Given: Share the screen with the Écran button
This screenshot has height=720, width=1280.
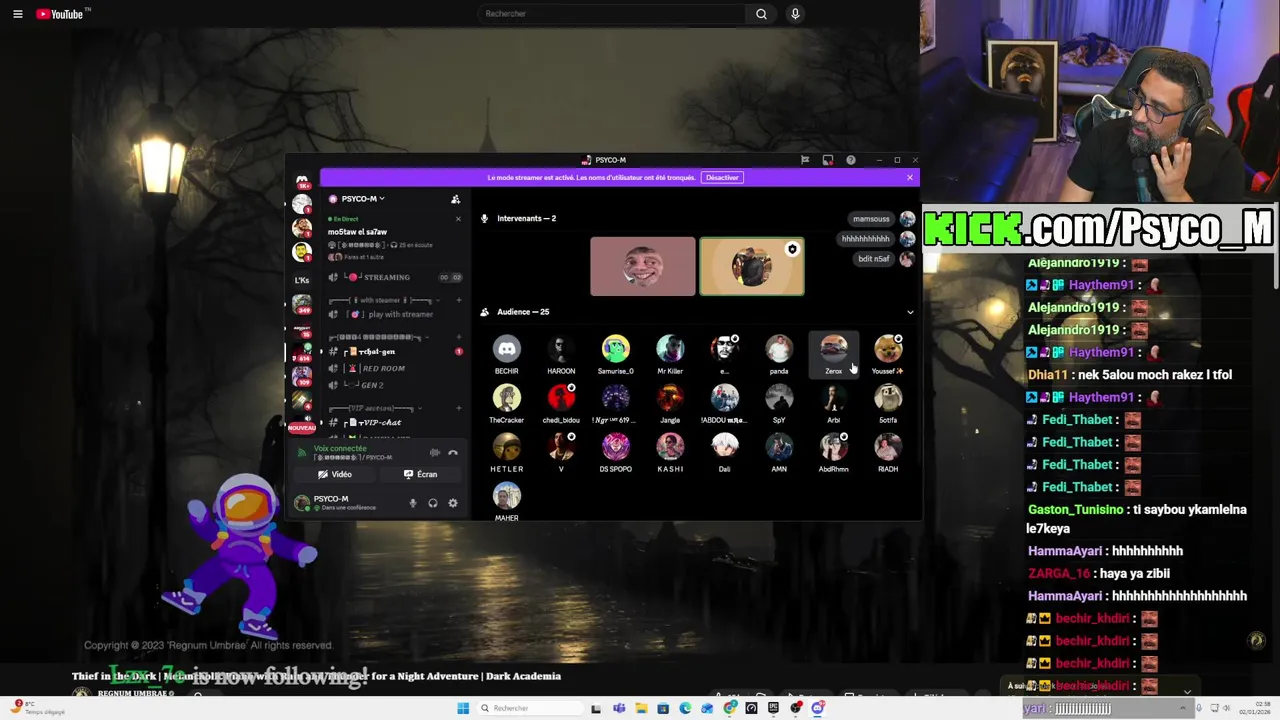Looking at the screenshot, I should (420, 474).
